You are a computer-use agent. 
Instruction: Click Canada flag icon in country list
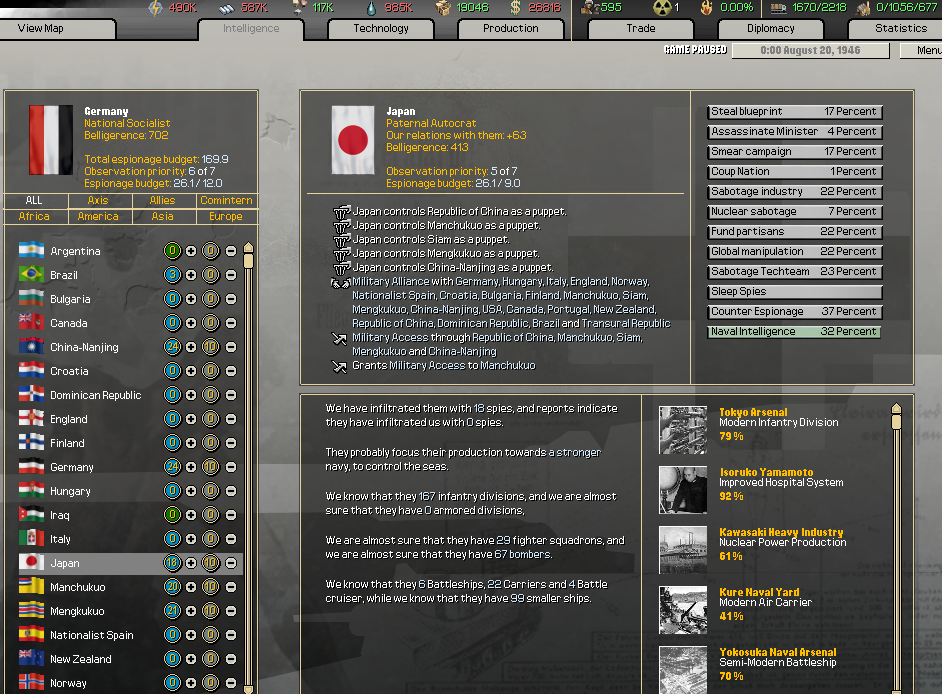(31, 322)
